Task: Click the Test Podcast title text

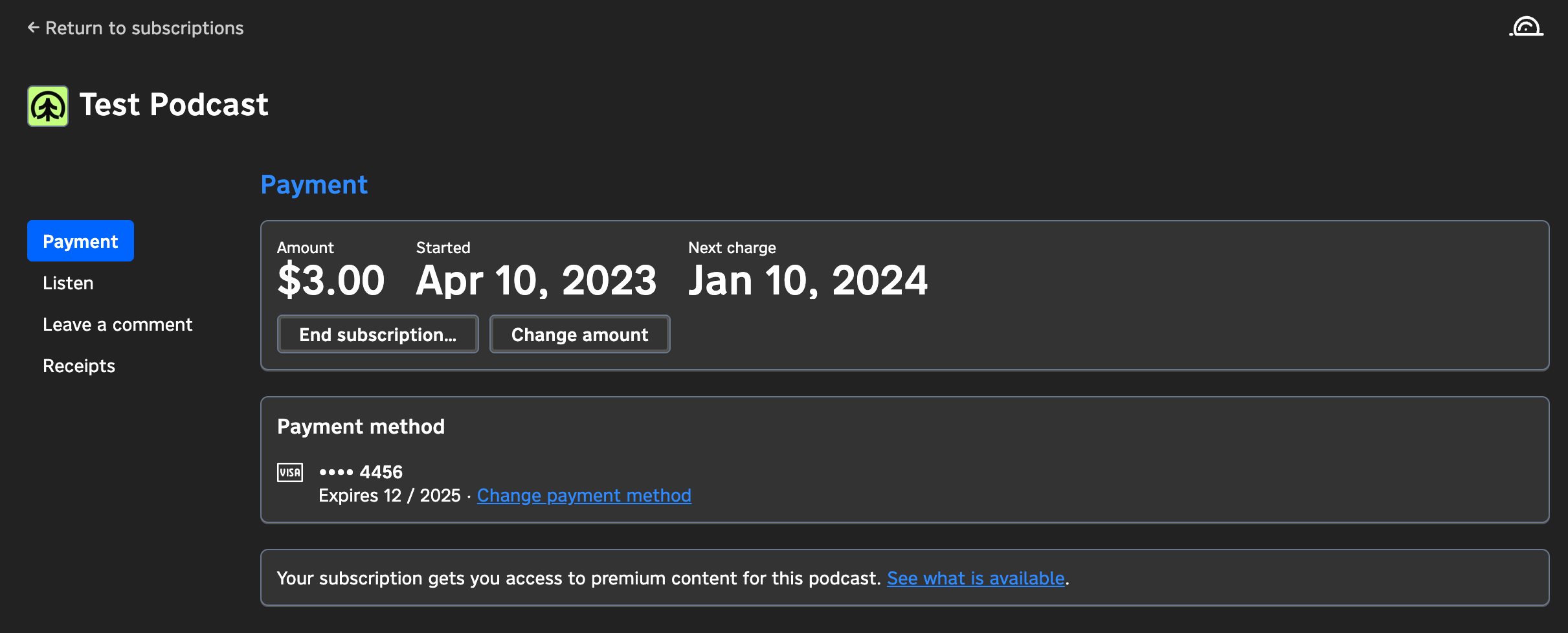Action: click(174, 104)
